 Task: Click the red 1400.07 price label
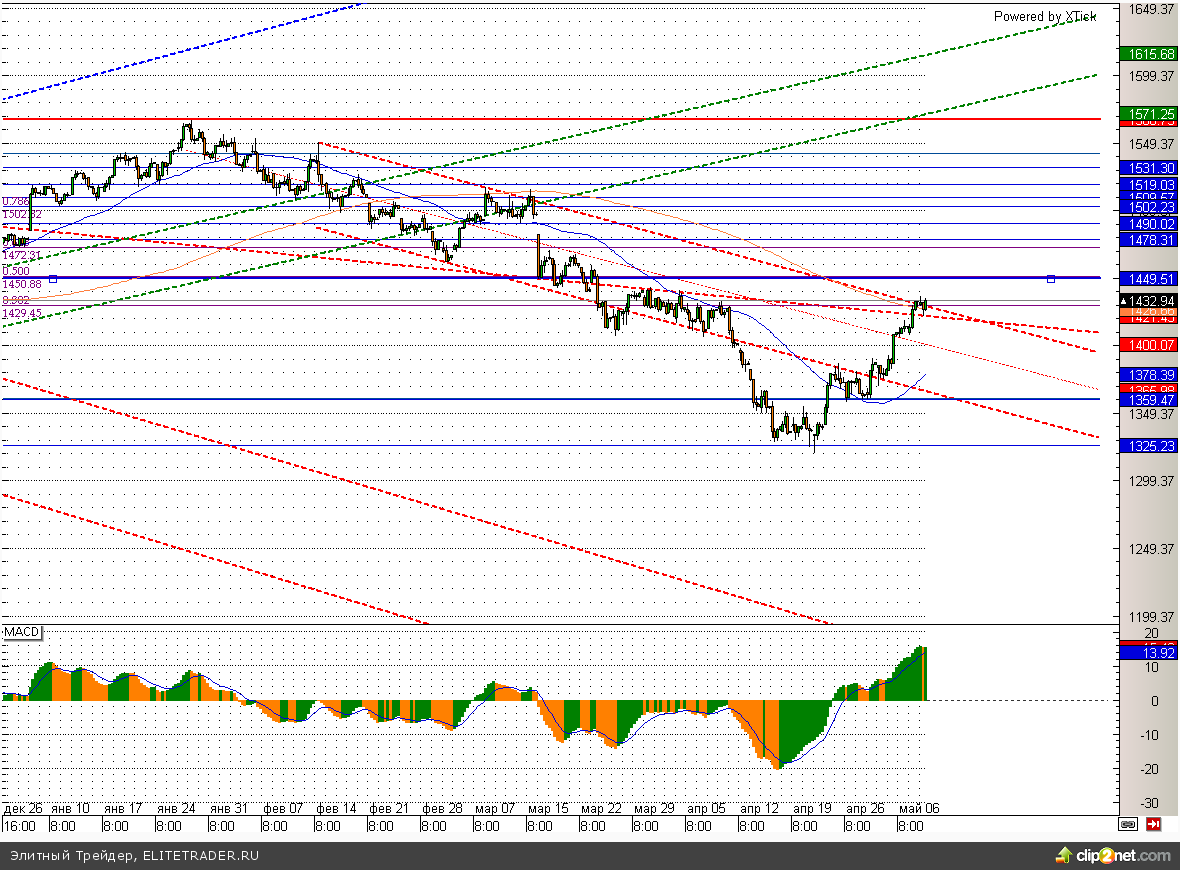click(x=1149, y=345)
